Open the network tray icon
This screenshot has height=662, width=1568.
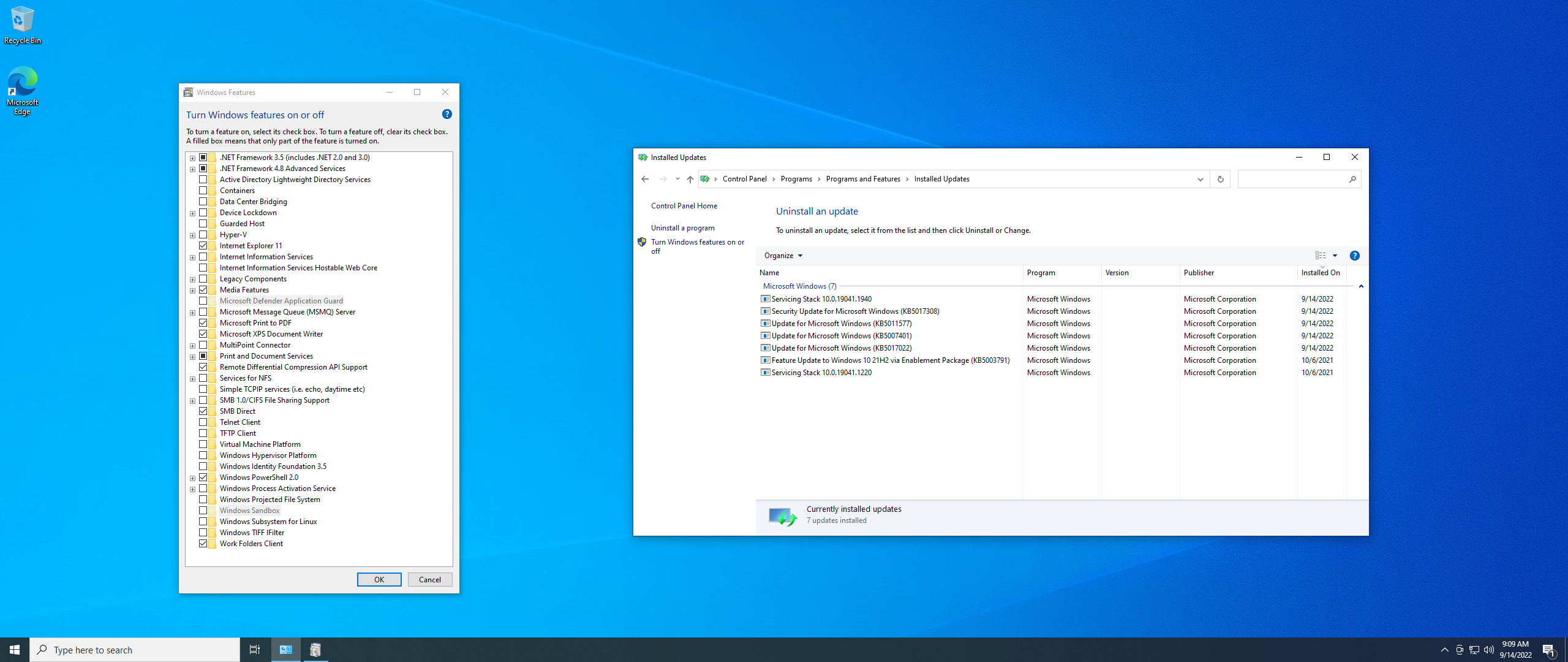(1474, 650)
